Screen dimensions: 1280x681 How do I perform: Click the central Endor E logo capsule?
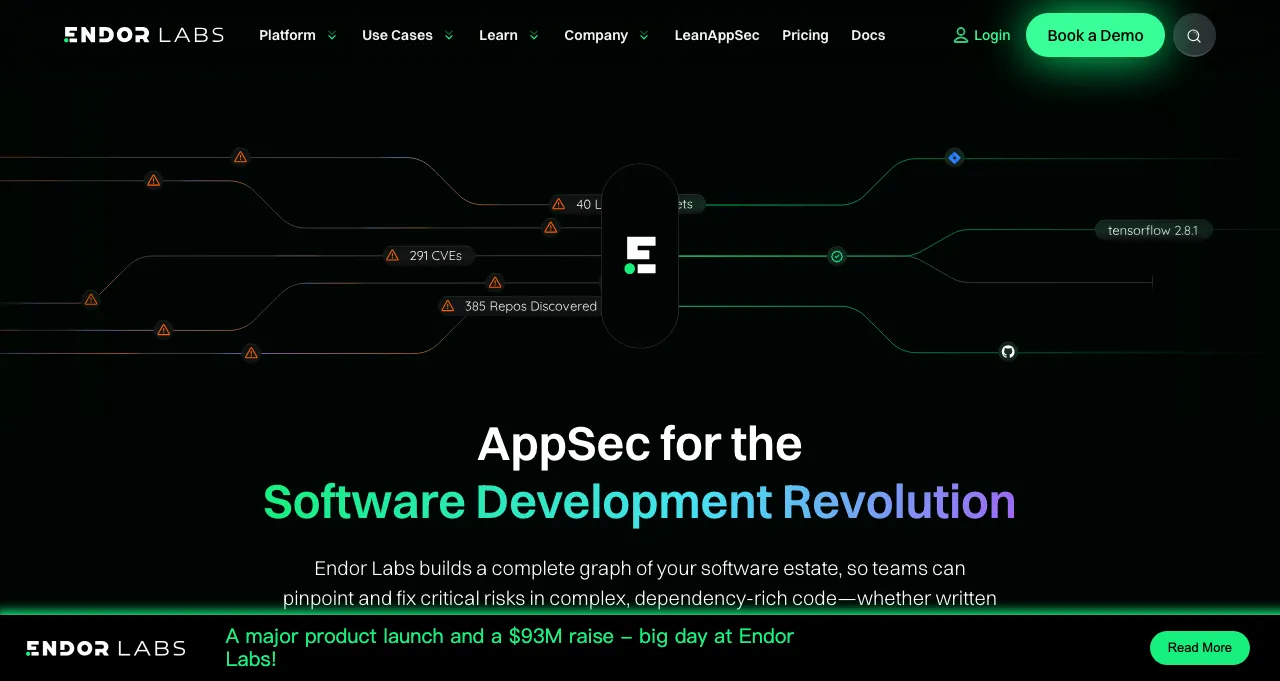[x=640, y=256]
